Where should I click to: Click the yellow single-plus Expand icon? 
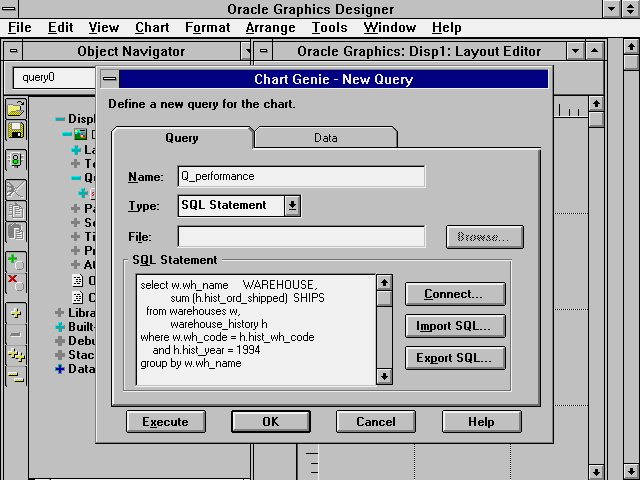(15, 313)
